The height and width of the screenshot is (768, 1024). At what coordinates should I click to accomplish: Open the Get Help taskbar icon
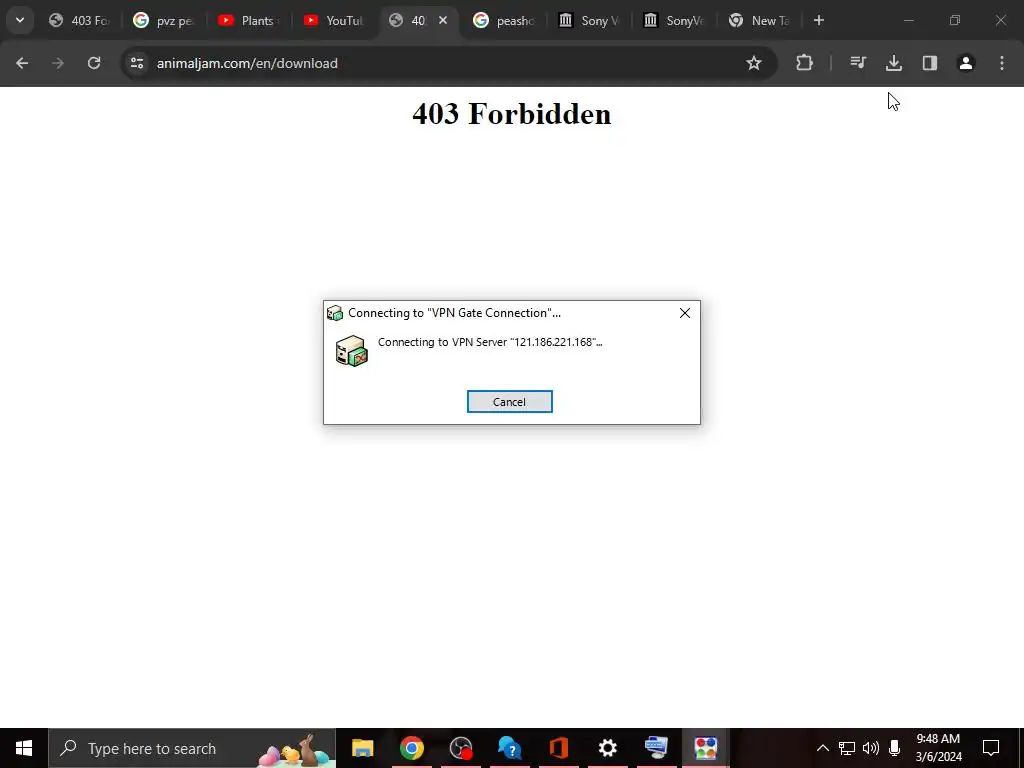(x=509, y=748)
